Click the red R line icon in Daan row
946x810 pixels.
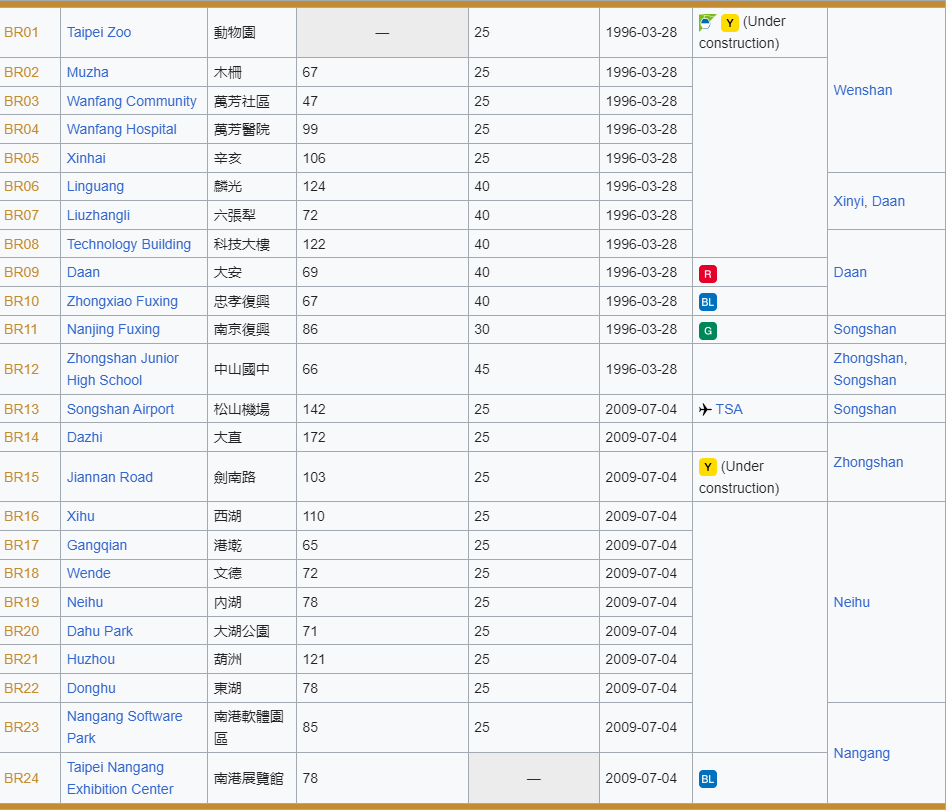coord(708,273)
